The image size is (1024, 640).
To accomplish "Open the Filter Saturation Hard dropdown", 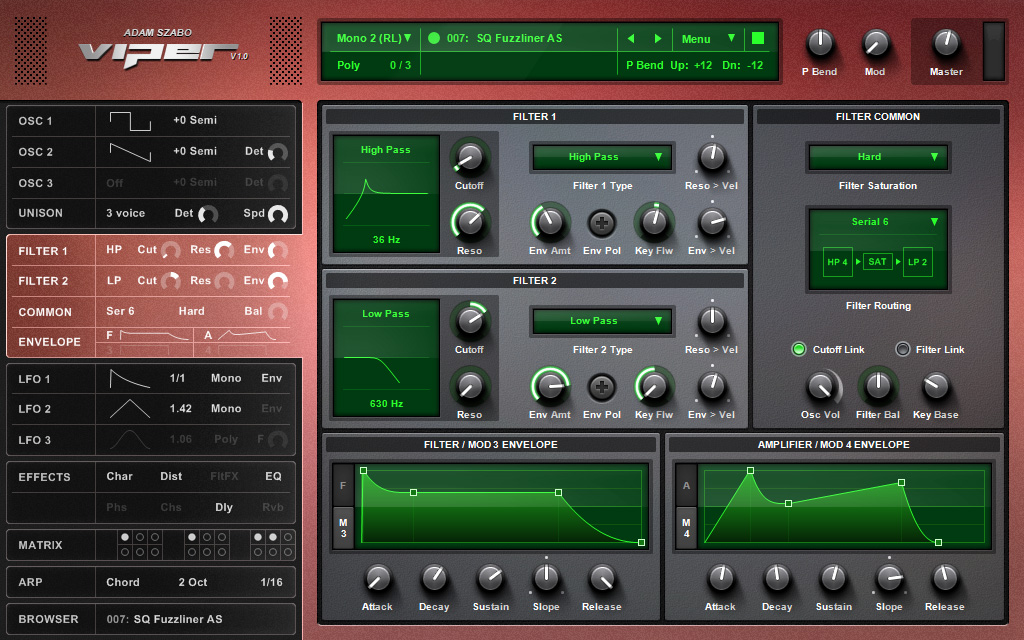I will point(877,157).
